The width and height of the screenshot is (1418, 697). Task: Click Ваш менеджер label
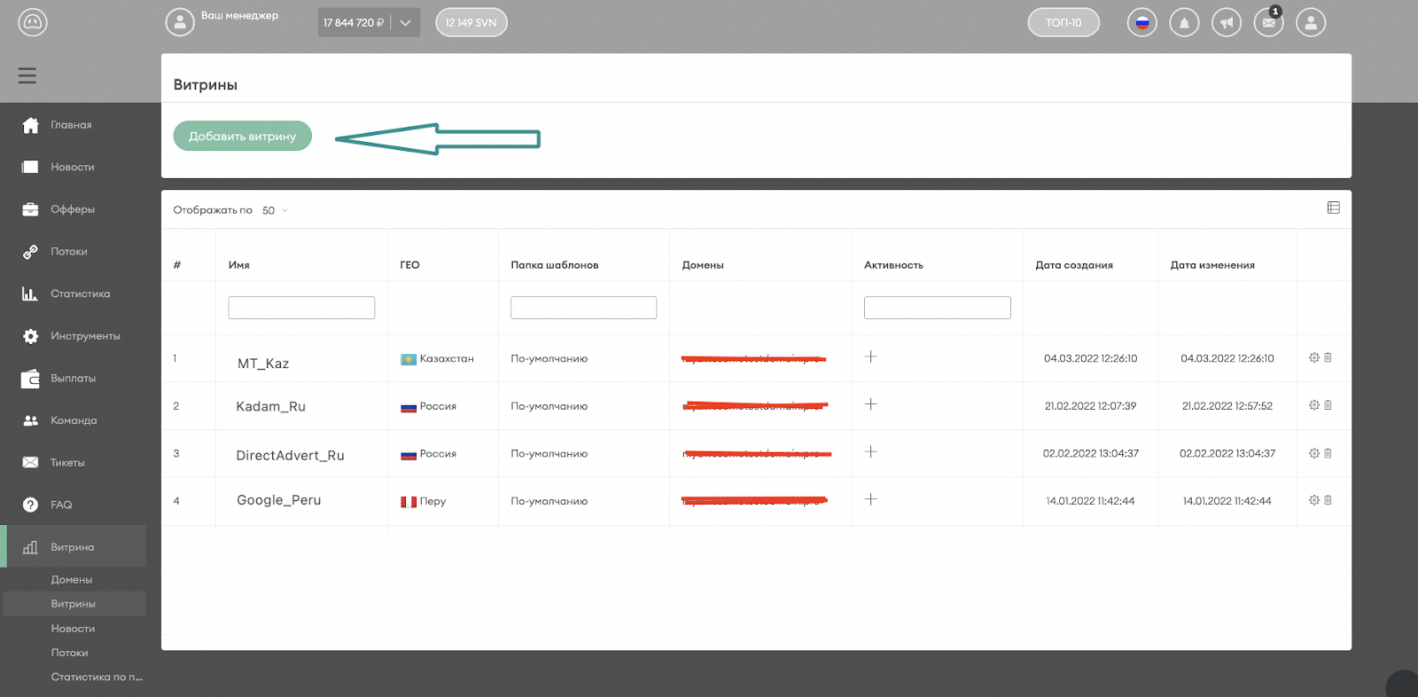click(240, 16)
